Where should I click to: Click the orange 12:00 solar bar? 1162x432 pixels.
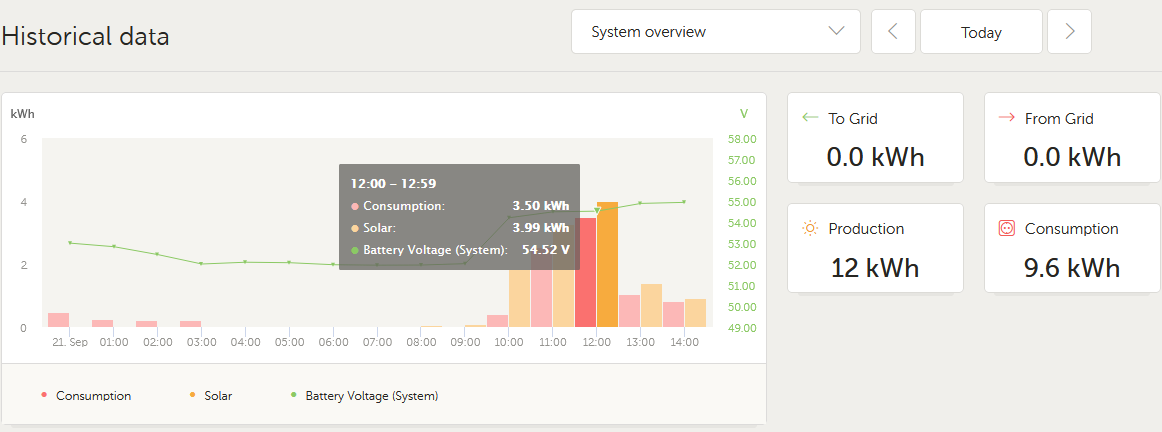(607, 265)
